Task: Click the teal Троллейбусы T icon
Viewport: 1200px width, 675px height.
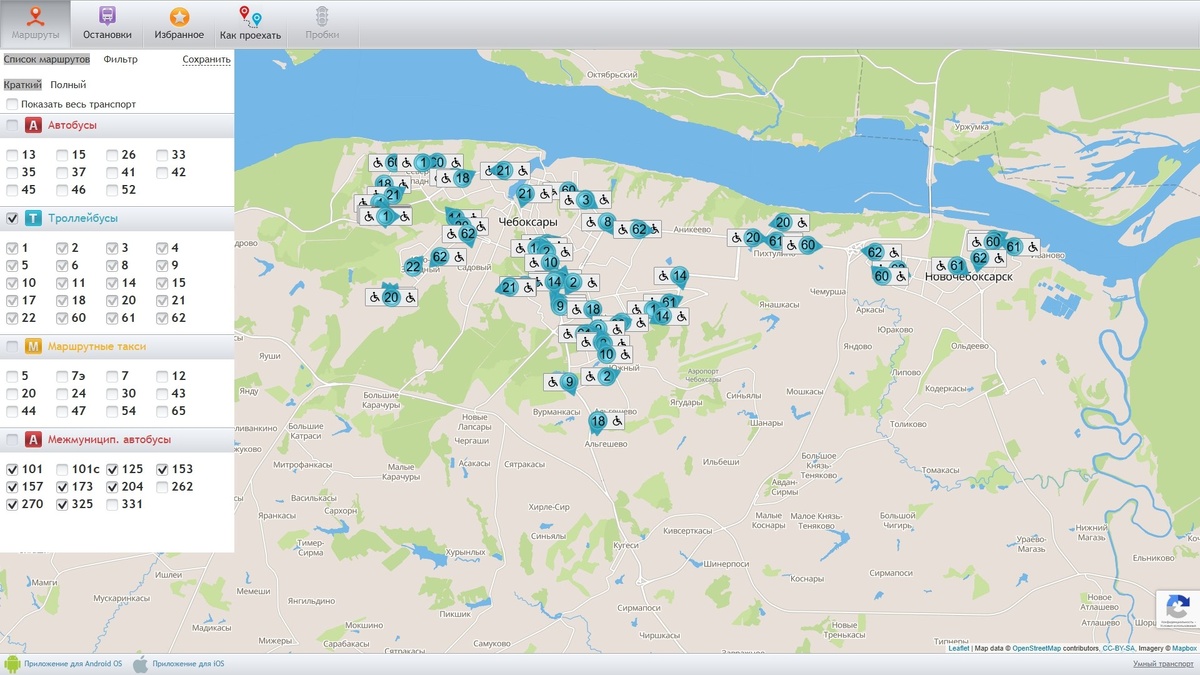Action: coord(33,218)
